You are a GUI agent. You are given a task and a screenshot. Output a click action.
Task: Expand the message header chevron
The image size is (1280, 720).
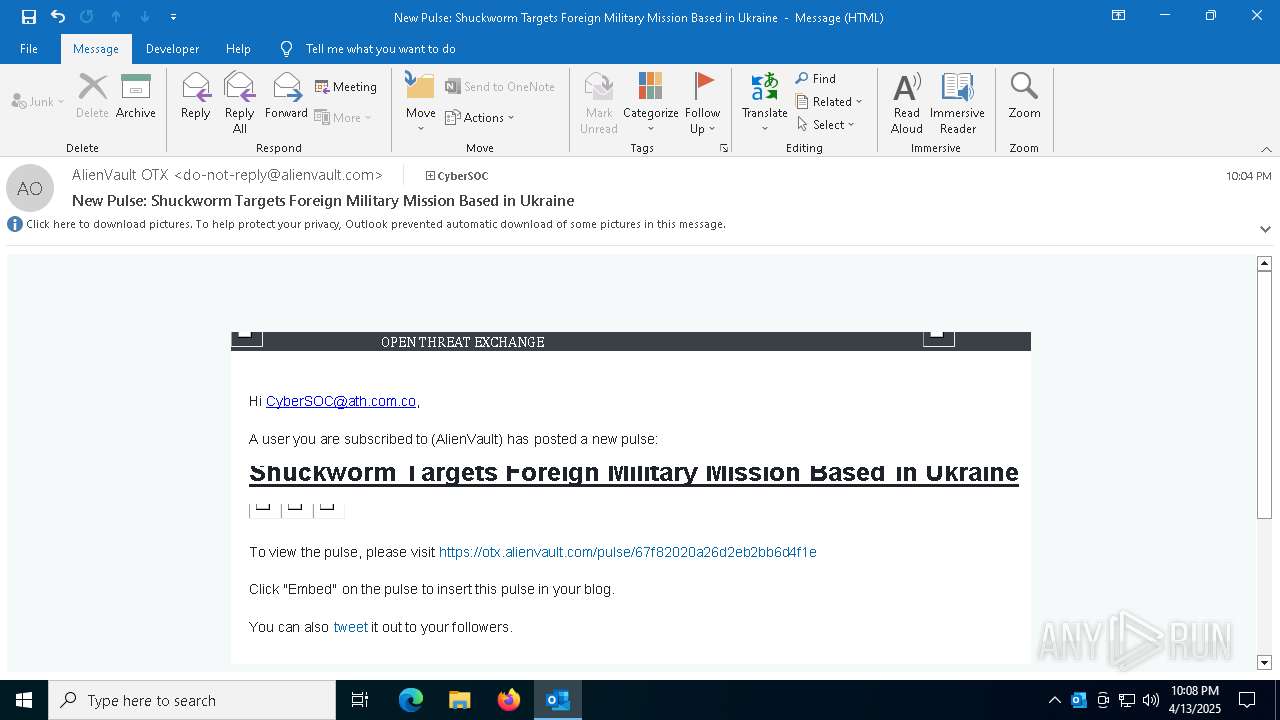pyautogui.click(x=1265, y=229)
